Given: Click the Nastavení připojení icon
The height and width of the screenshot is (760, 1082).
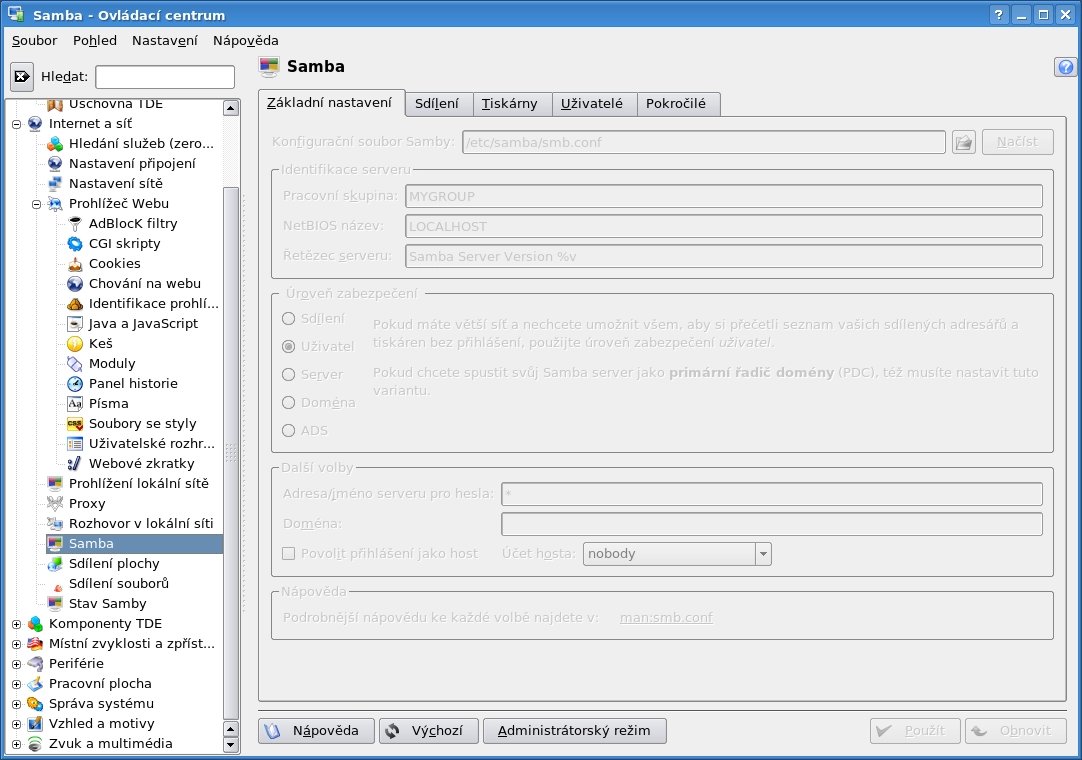Looking at the screenshot, I should [x=55, y=164].
